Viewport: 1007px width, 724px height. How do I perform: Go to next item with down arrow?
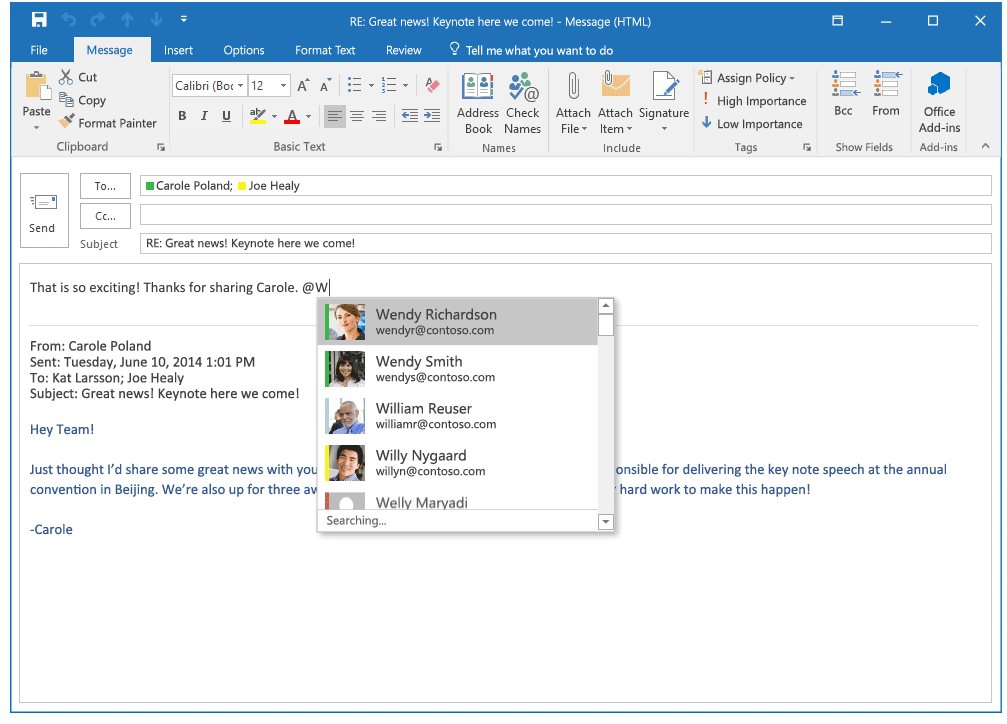click(156, 20)
